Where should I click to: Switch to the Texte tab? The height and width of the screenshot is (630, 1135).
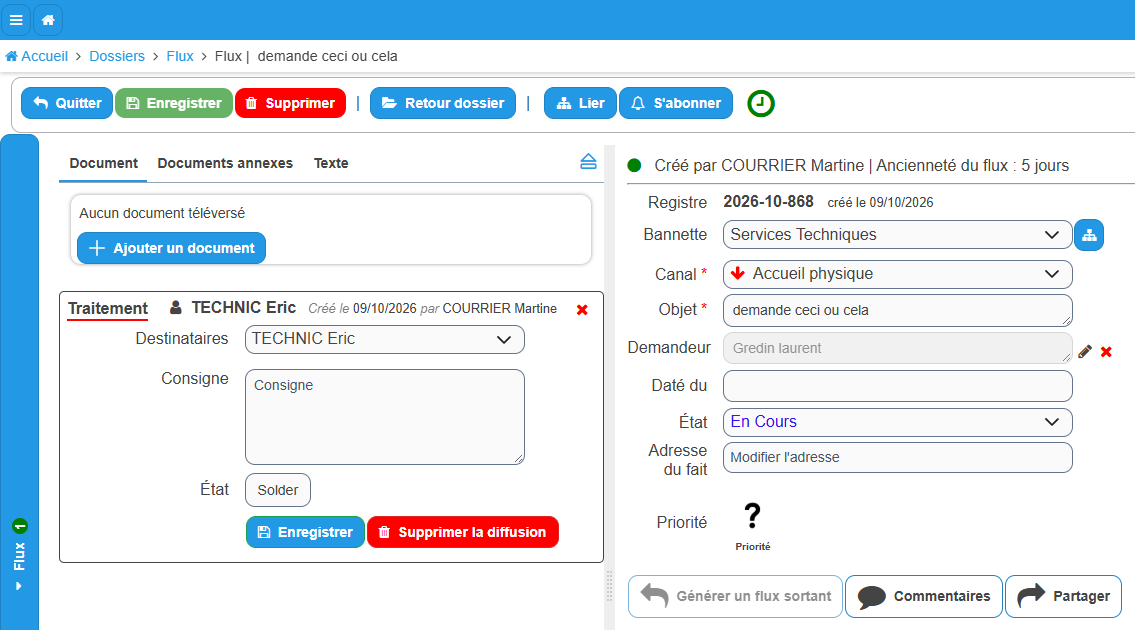coord(331,164)
